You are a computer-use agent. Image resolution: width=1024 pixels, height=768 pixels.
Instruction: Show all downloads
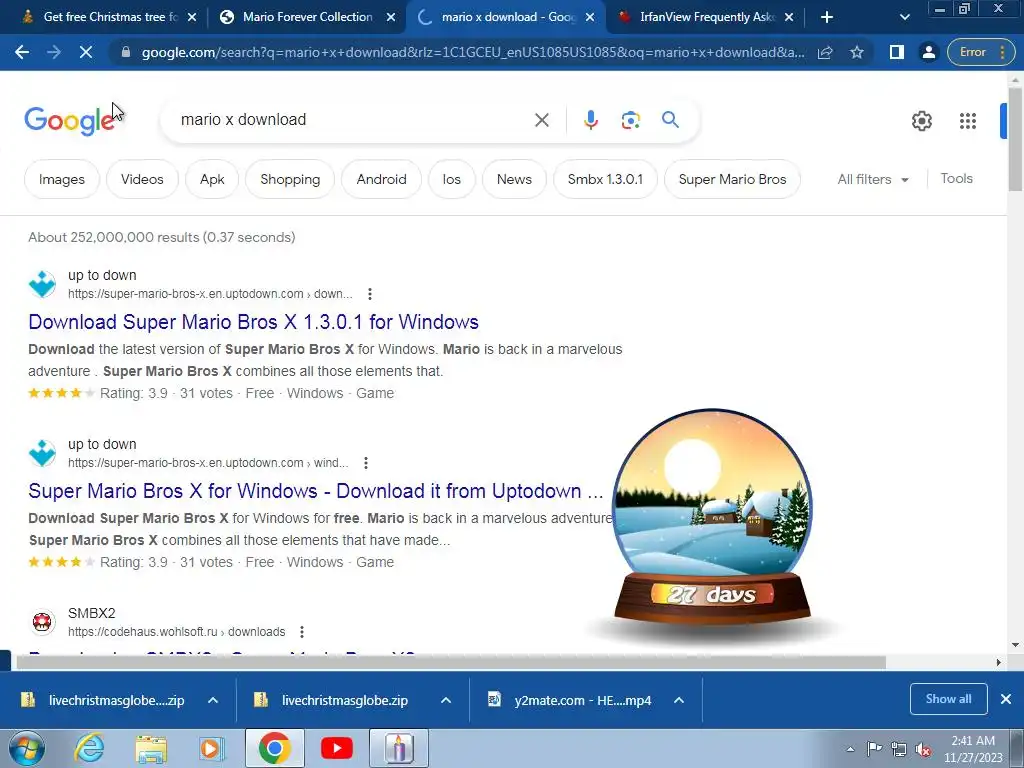coord(948,699)
